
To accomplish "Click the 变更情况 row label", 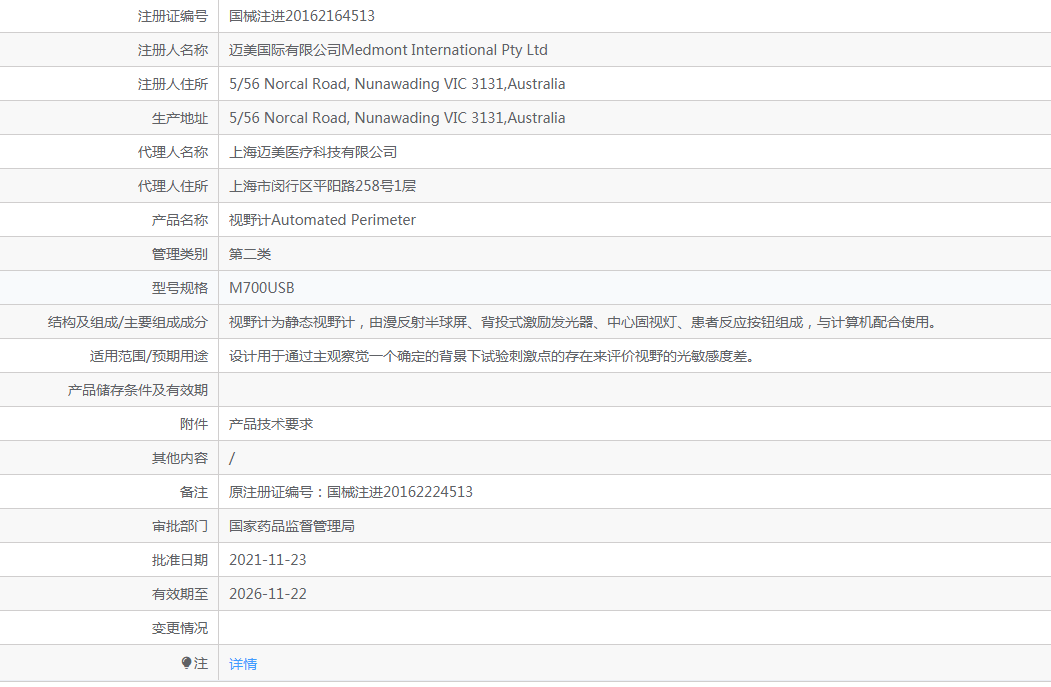I will 180,629.
